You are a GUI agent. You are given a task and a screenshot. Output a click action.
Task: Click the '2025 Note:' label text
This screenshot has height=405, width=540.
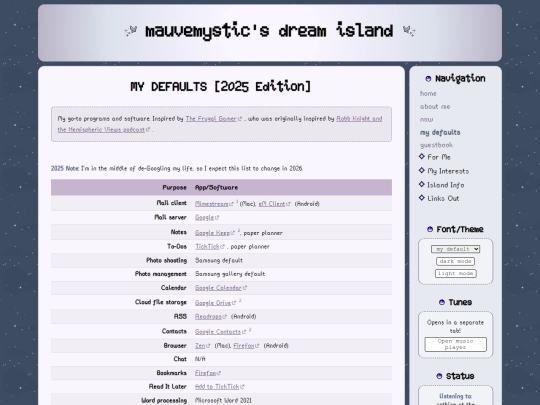coord(65,168)
